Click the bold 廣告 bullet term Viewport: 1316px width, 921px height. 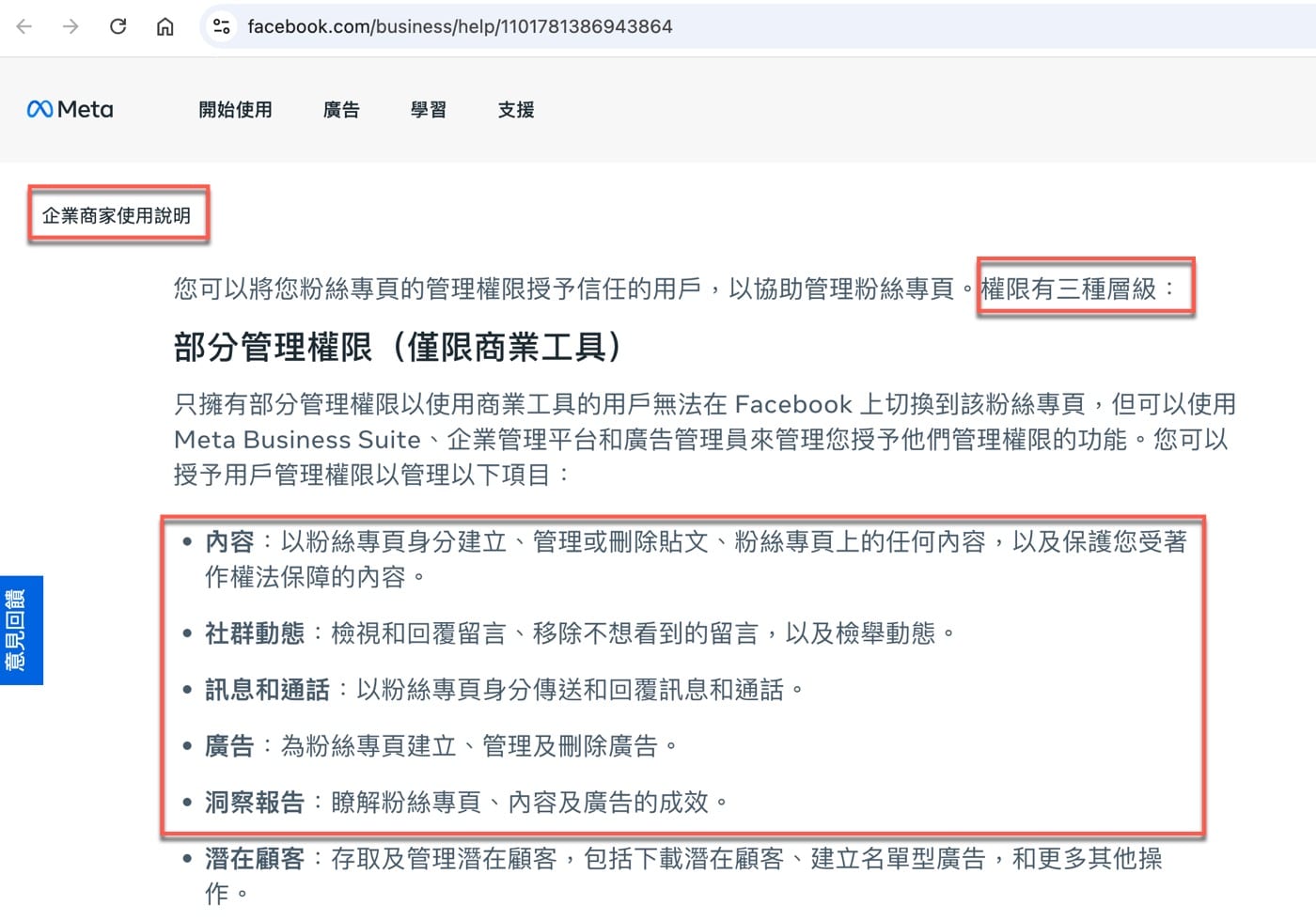point(229,746)
